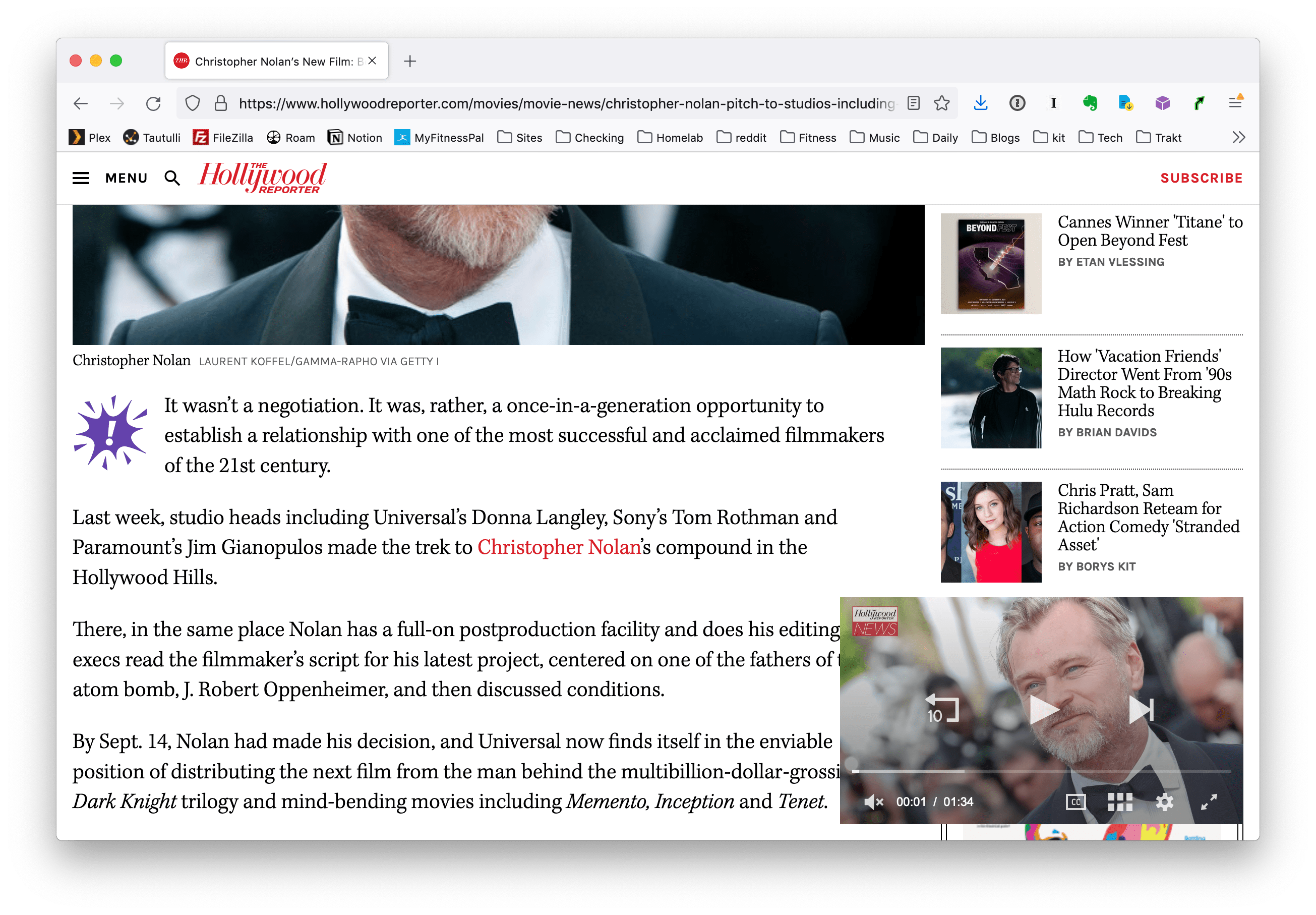Toggle closed captions on video
The width and height of the screenshot is (1316, 915).
coord(1075,802)
